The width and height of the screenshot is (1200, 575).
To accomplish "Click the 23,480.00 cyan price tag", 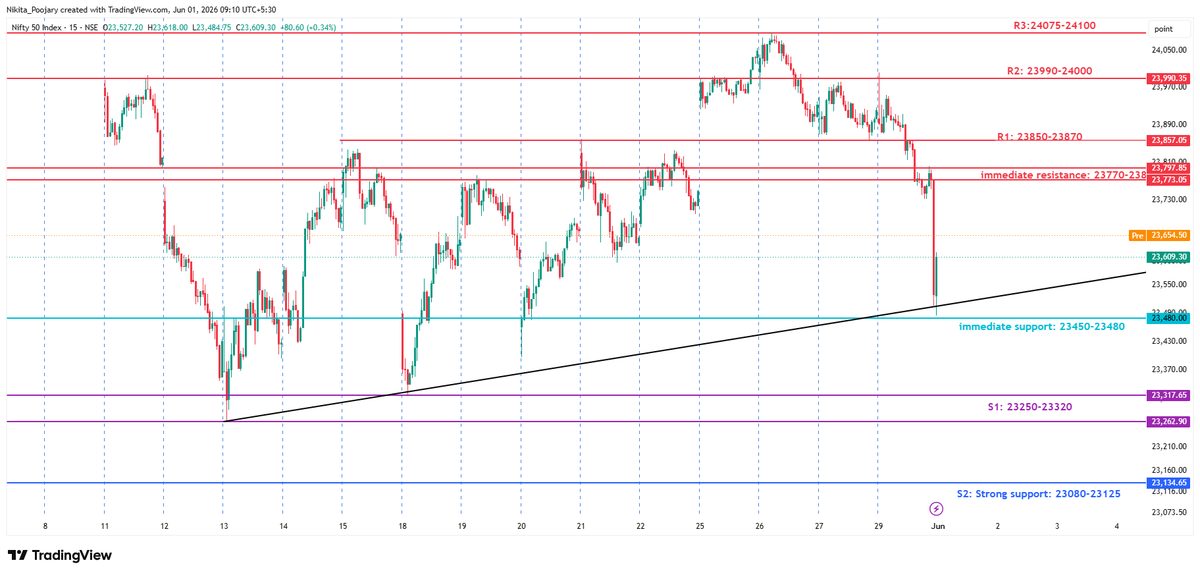I will (1169, 319).
